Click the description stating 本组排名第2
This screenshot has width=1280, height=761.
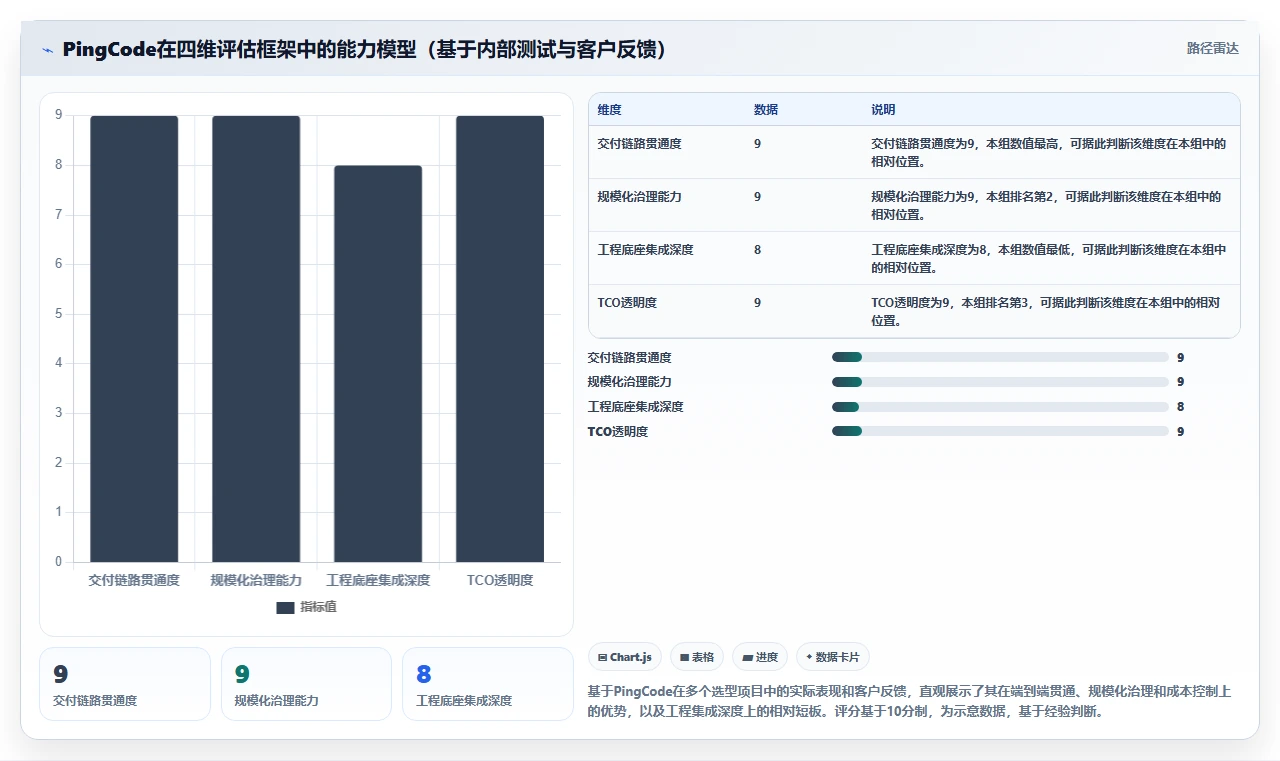(x=1046, y=205)
